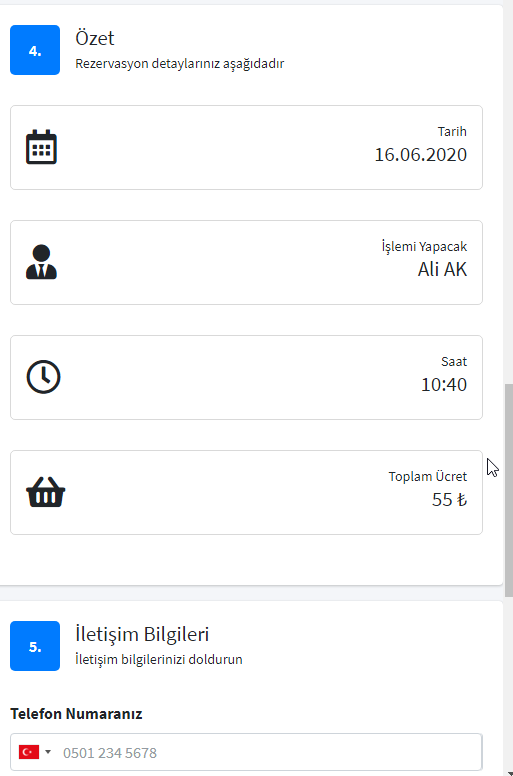
Task: Click the scrollbar down arrow
Action: pyautogui.click(x=509, y=773)
